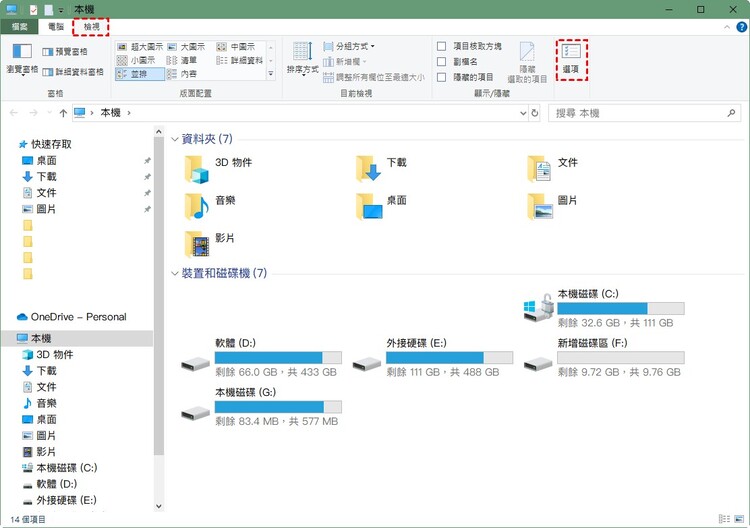Select 快速存取 in navigation sidebar
750x528 pixels.
(44, 144)
